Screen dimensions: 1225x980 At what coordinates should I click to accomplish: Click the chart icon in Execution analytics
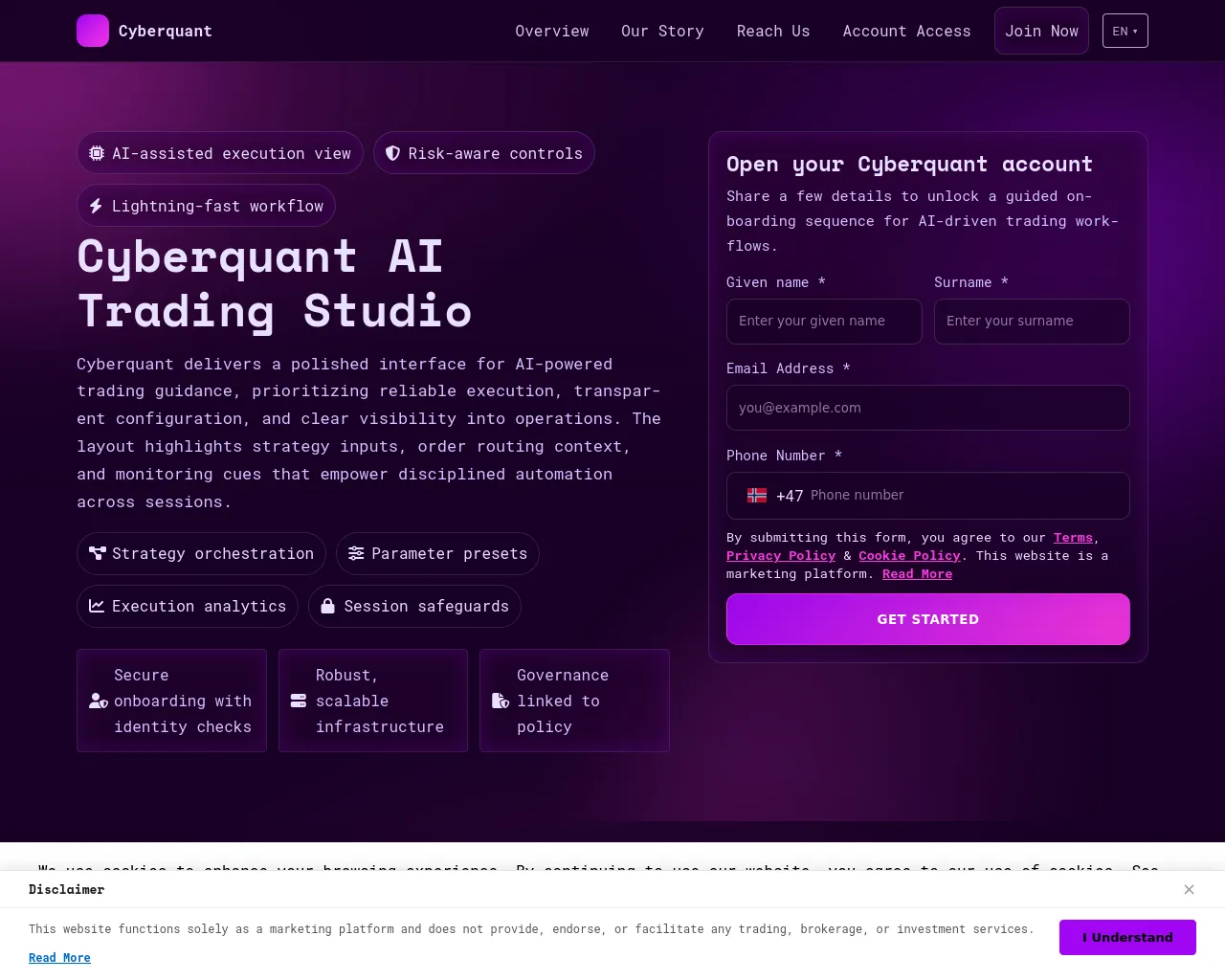click(x=97, y=606)
